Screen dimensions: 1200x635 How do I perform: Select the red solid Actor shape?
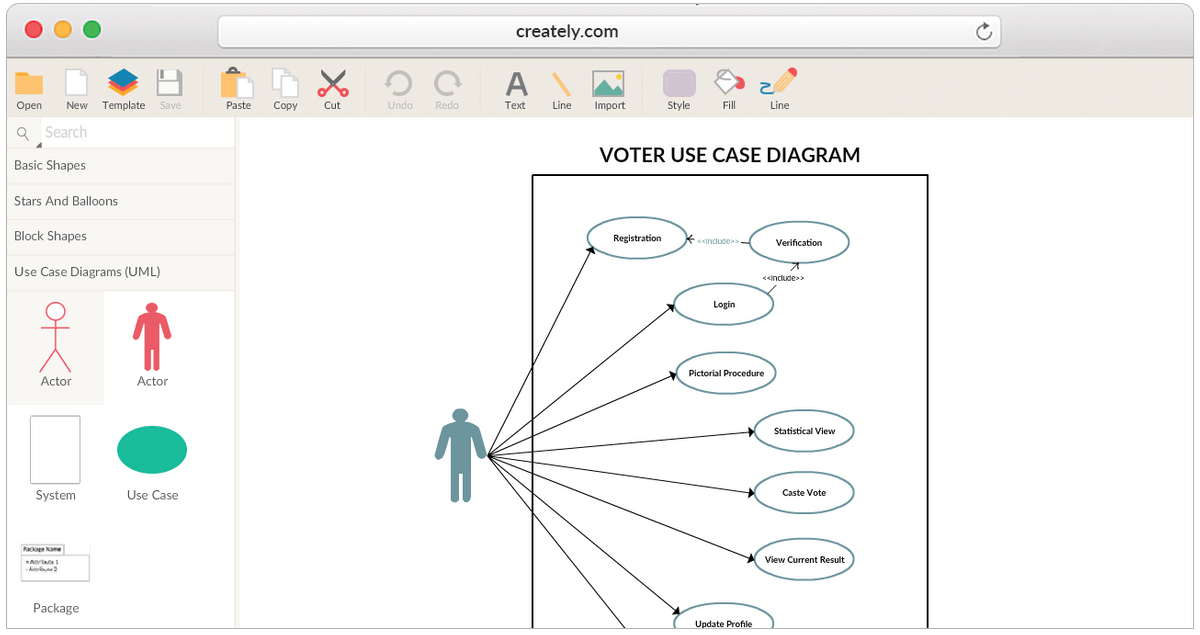pos(152,337)
